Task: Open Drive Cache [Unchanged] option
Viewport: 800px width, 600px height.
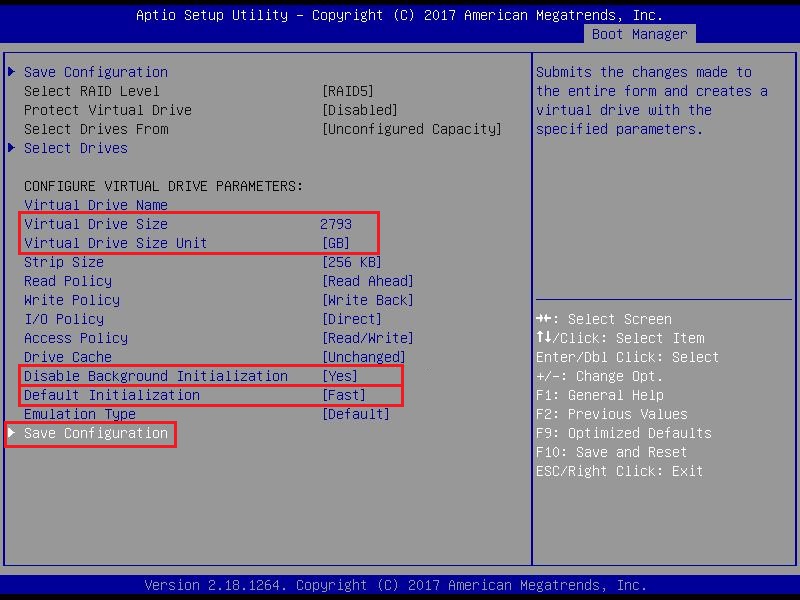Action: pyautogui.click(x=363, y=357)
